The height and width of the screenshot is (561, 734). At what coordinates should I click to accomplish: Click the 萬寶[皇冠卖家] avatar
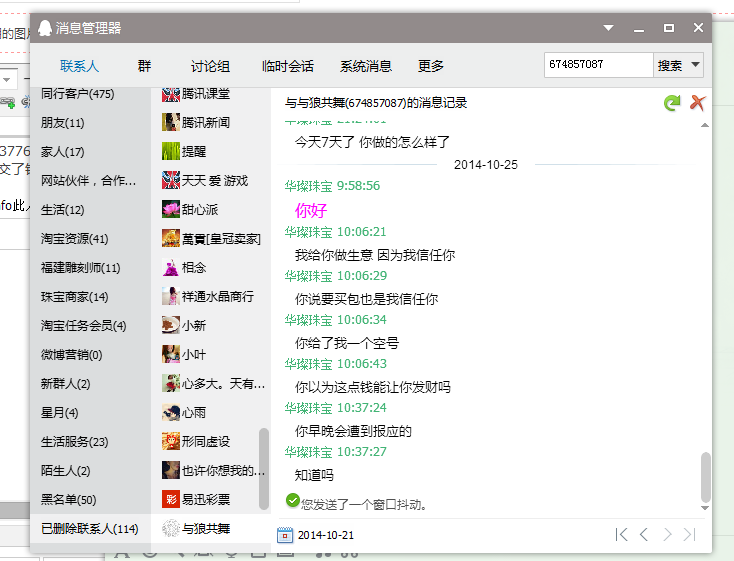click(x=171, y=238)
